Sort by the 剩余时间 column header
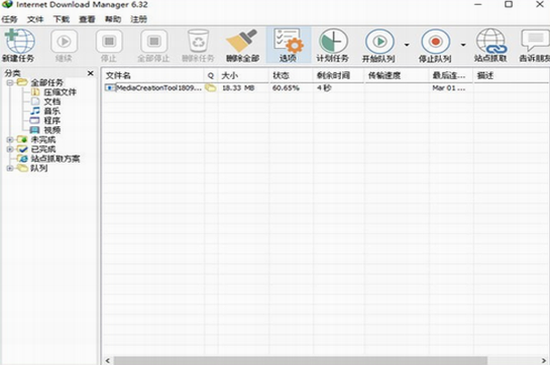Viewport: 550px width, 365px height. (x=338, y=75)
